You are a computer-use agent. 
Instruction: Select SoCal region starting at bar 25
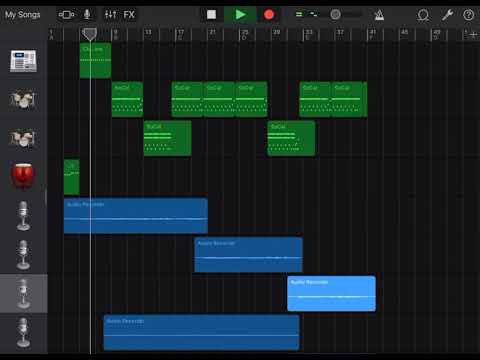pyautogui.click(x=251, y=99)
